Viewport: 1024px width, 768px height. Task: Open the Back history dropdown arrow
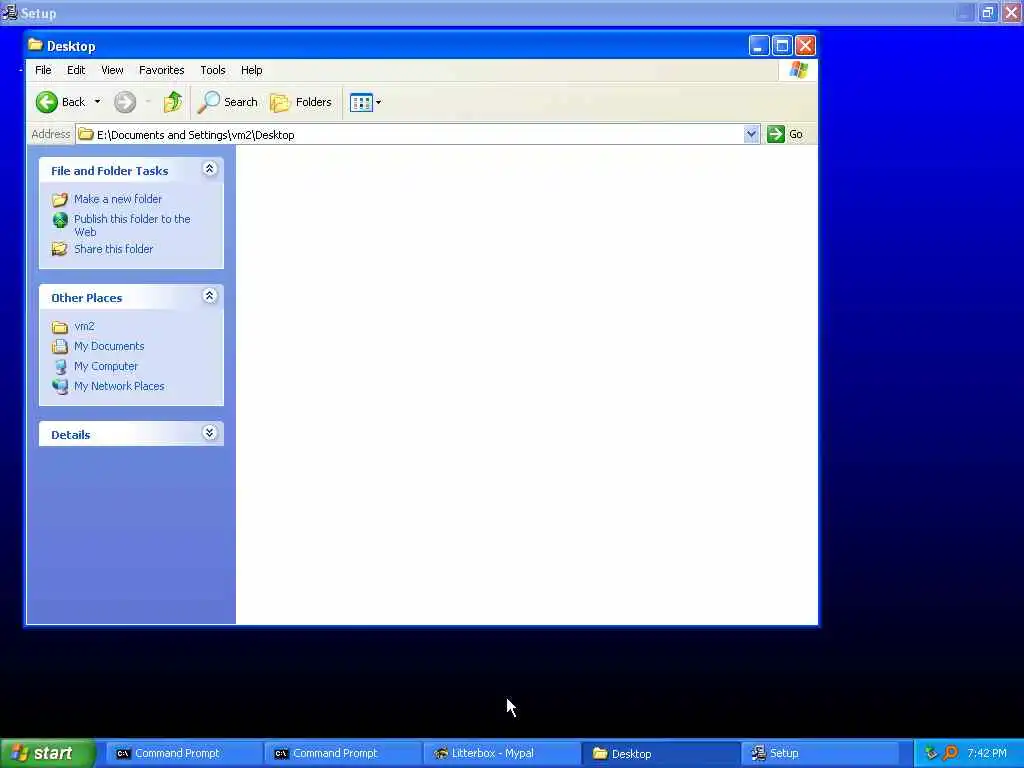[x=97, y=102]
